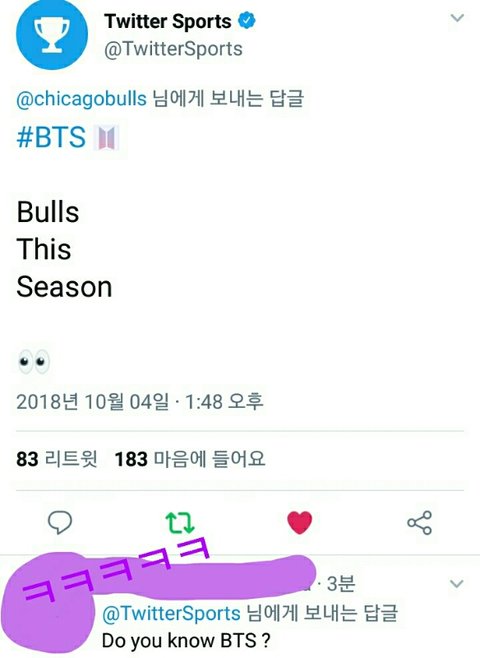The width and height of the screenshot is (480, 658).
Task: Open the share icon options
Action: point(419,522)
